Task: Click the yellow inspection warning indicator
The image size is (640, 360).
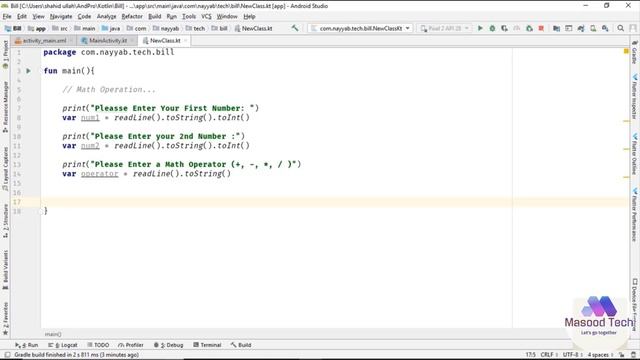Action: [626, 51]
